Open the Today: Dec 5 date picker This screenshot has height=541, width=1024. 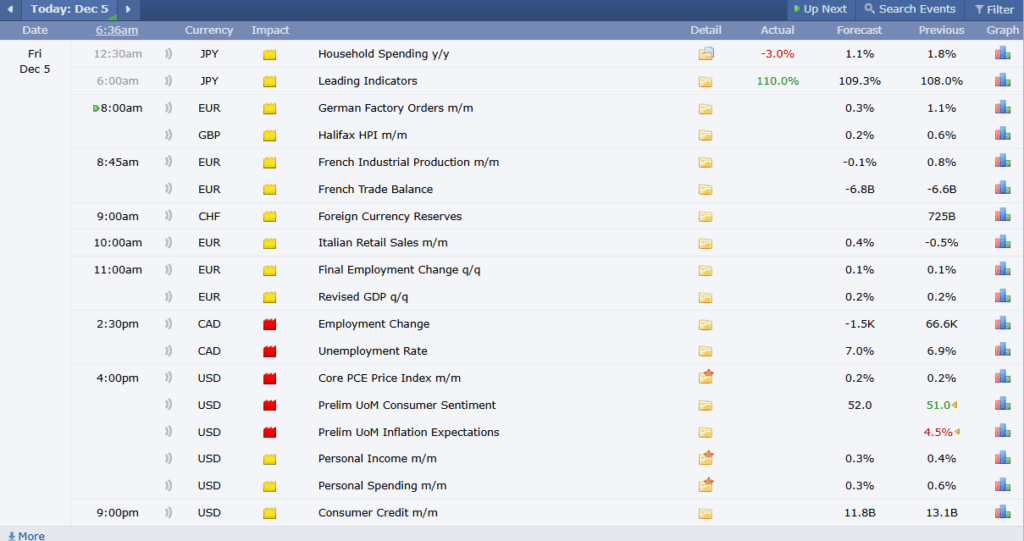pos(69,9)
